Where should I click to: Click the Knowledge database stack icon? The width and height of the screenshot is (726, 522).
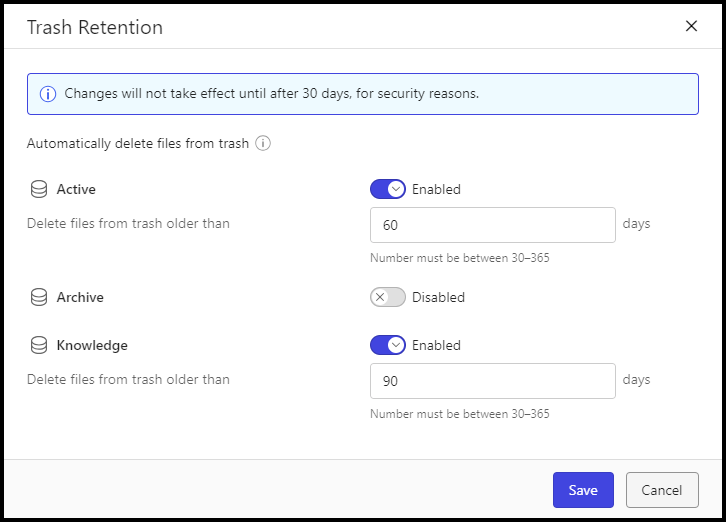coord(39,346)
